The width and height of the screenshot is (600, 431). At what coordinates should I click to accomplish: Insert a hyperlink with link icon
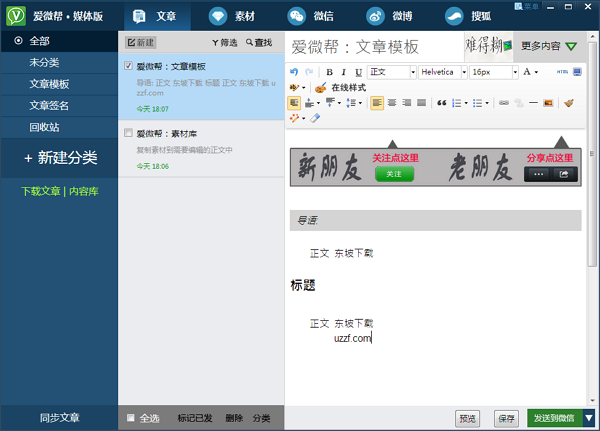coord(504,103)
